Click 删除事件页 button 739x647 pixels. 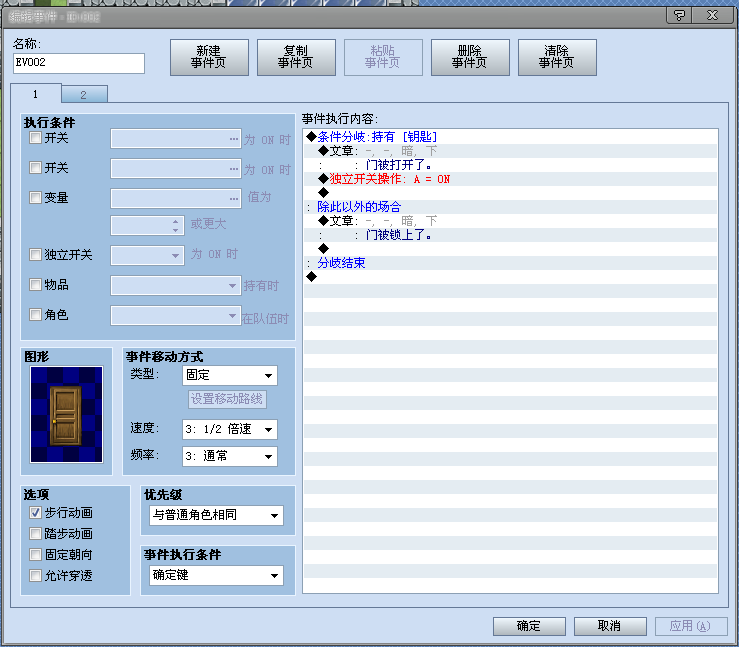(470, 57)
